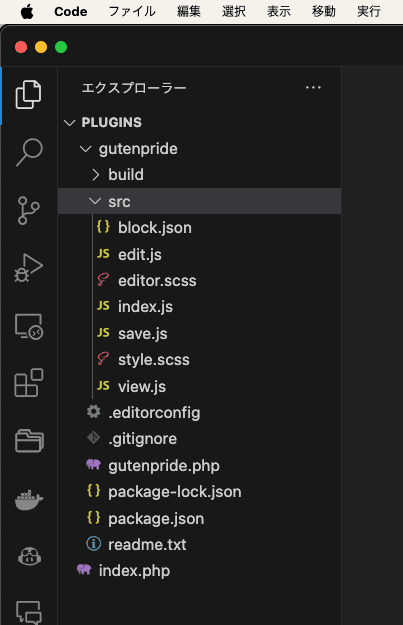Open the chat icon in activity bar

click(x=29, y=612)
